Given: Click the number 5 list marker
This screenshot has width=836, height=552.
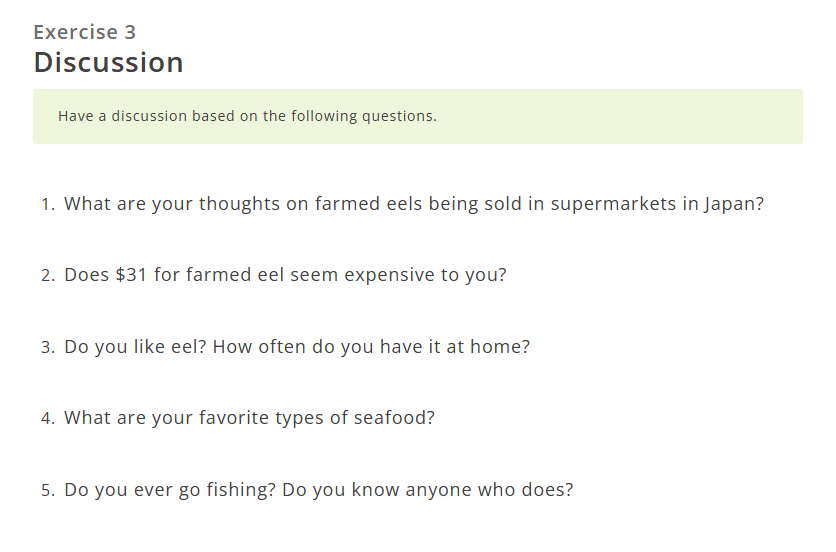Looking at the screenshot, I should pyautogui.click(x=48, y=490).
